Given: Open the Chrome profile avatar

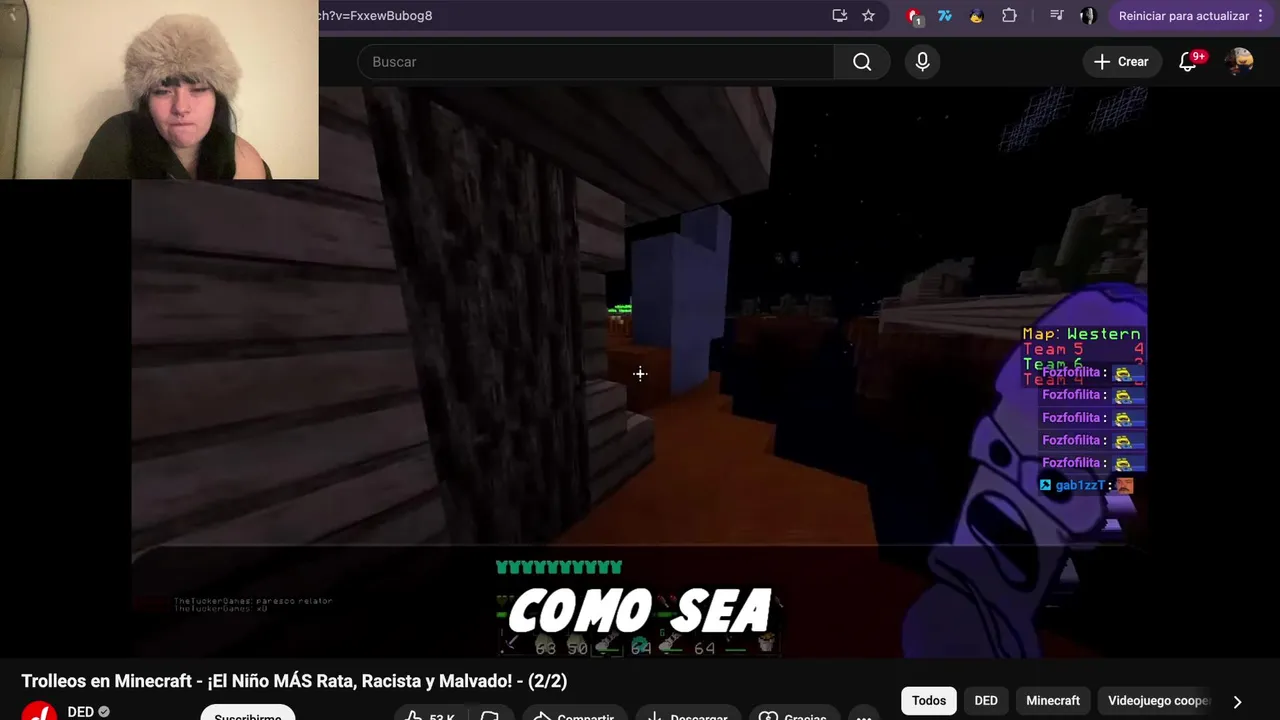Looking at the screenshot, I should [x=1088, y=16].
